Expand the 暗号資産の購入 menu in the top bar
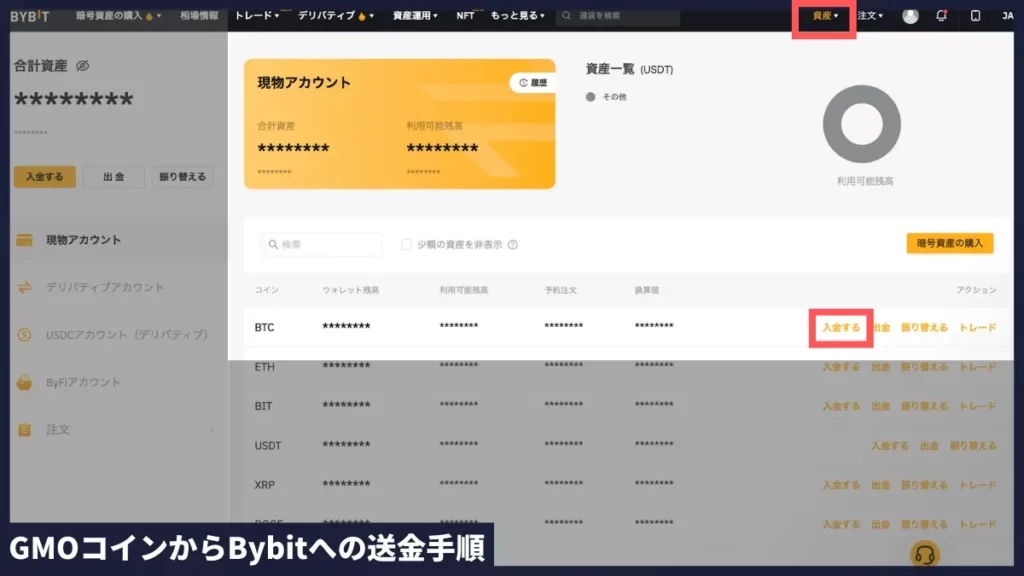This screenshot has height=576, width=1024. (118, 16)
